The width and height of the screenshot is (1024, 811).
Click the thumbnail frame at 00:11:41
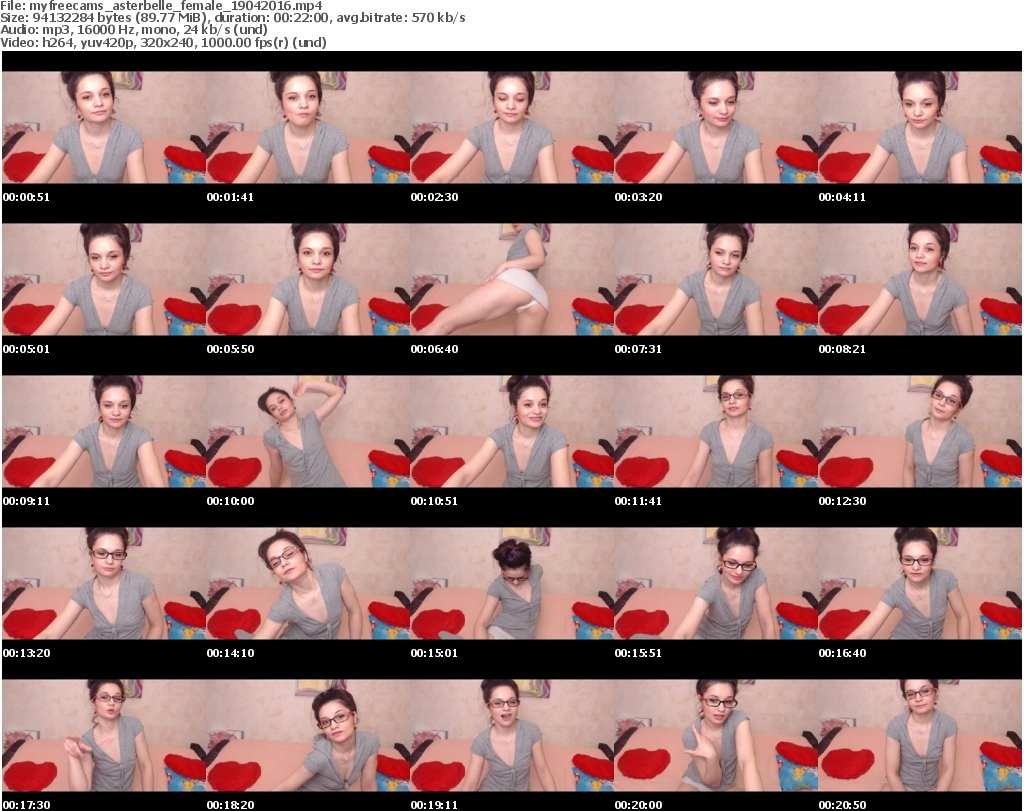[x=716, y=432]
